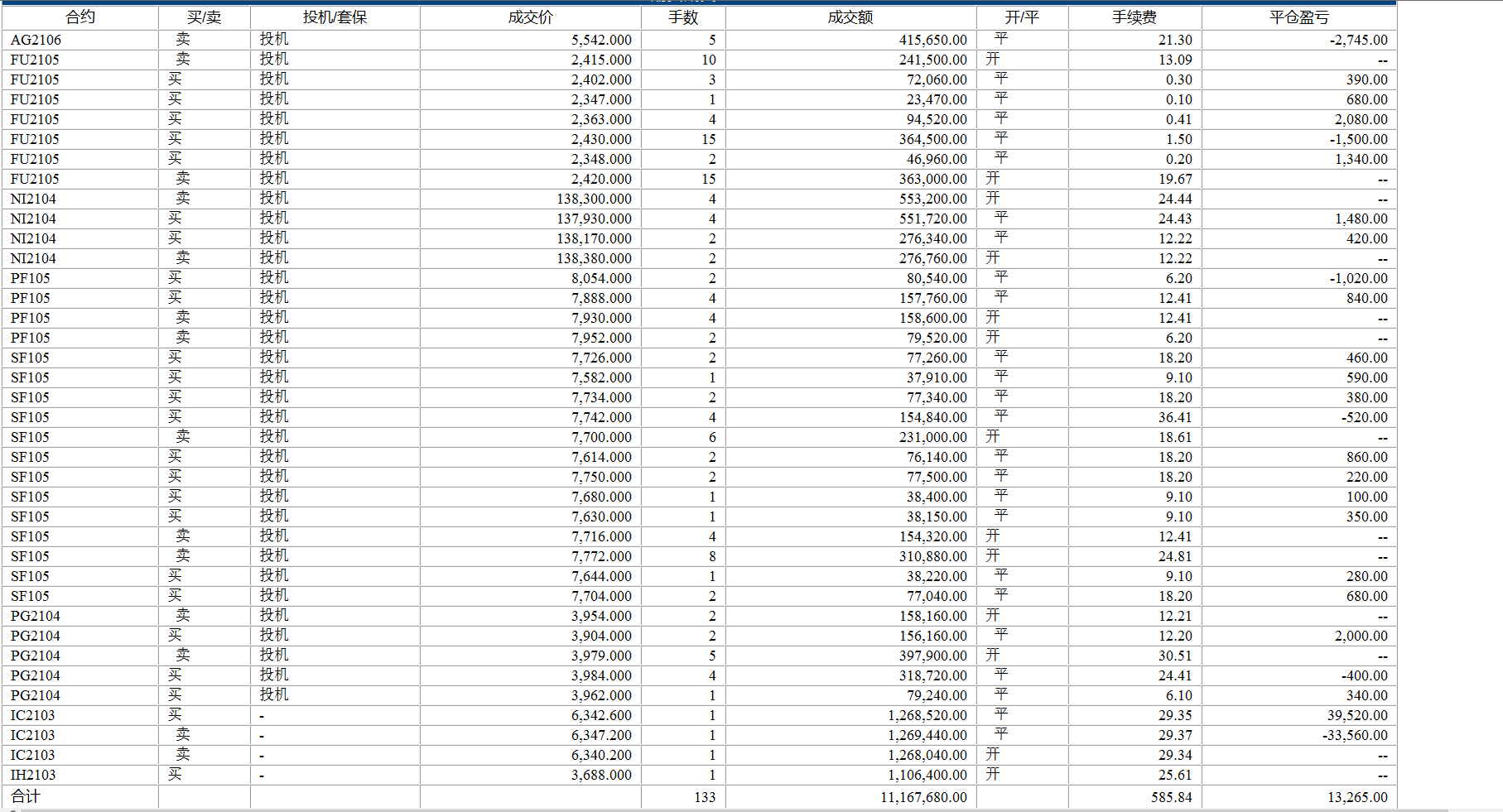Image resolution: width=1503 pixels, height=812 pixels.
Task: Select the price 7,644.000
Action: point(601,576)
